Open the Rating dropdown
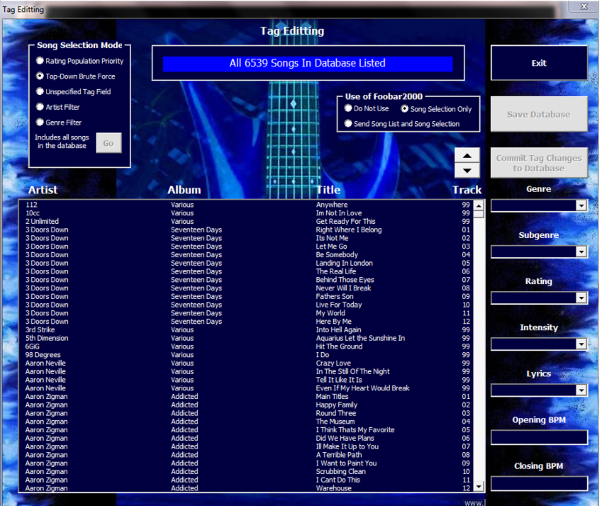The image size is (600, 506). pyautogui.click(x=581, y=298)
